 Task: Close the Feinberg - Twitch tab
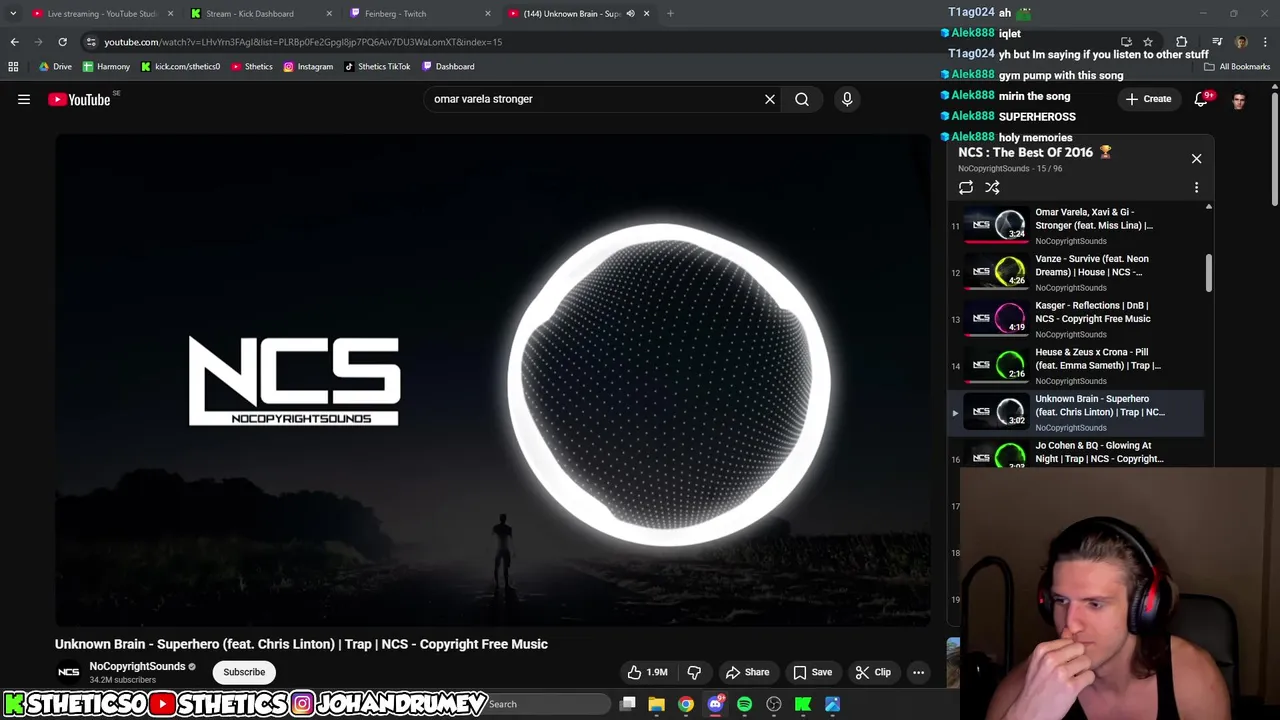[x=488, y=14]
